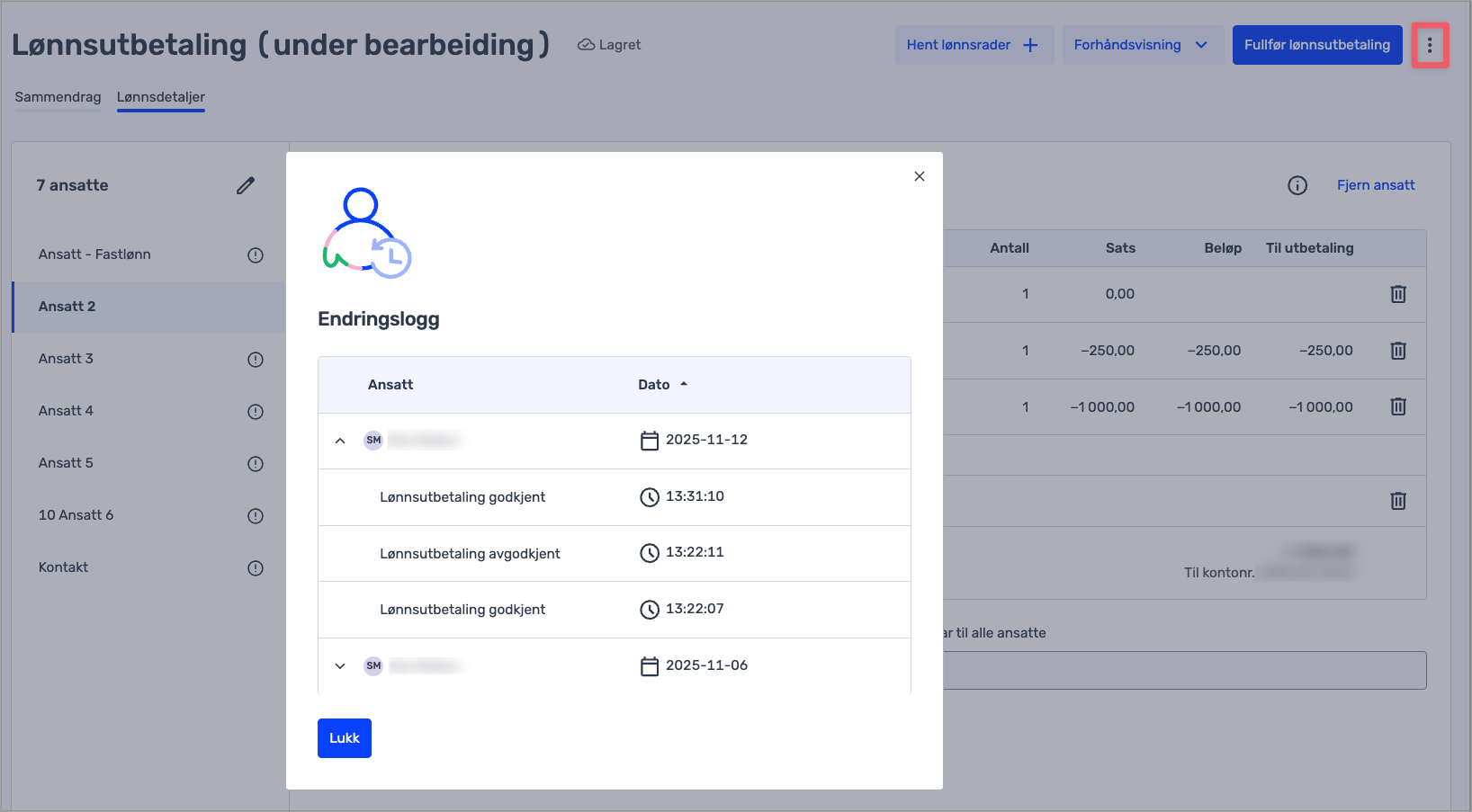Switch to the Sammendrag tab
The width and height of the screenshot is (1472, 812).
pos(58,97)
